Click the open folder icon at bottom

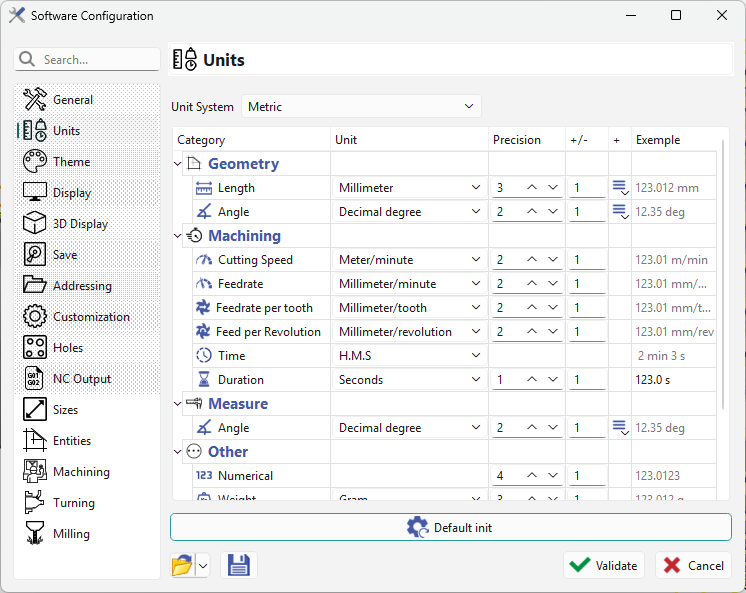182,566
